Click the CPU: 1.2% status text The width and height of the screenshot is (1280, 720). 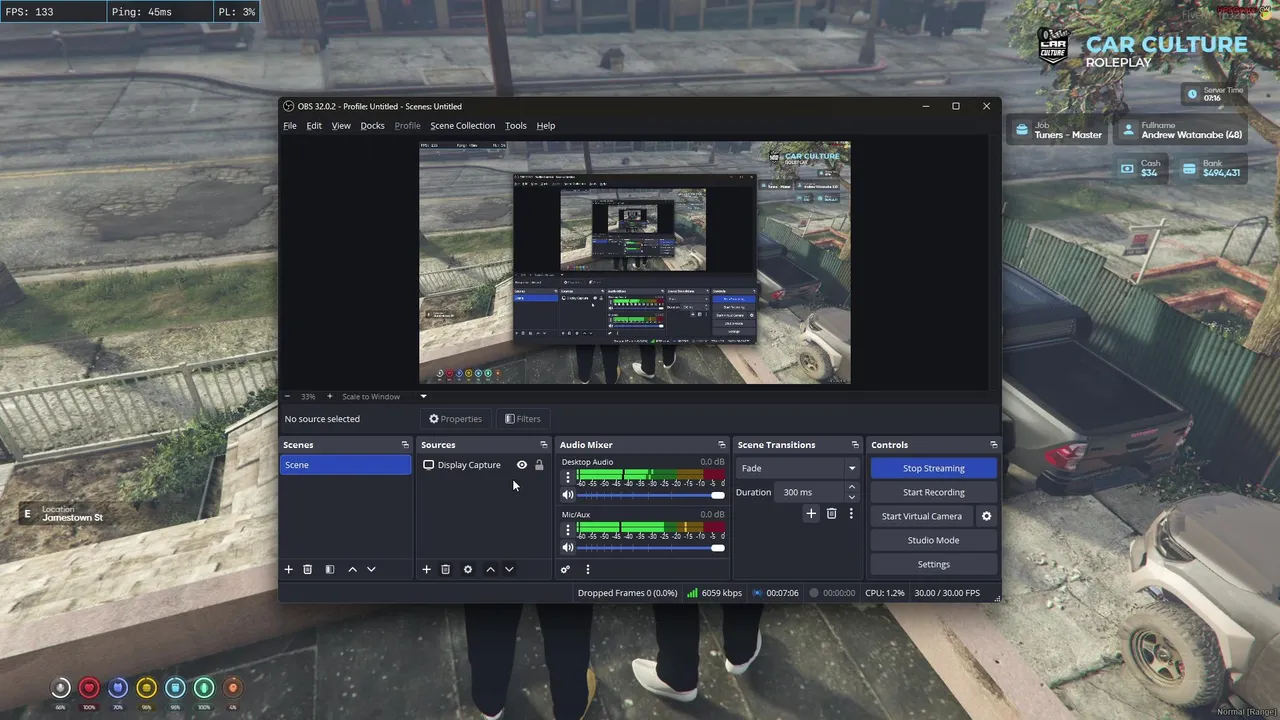pos(884,593)
